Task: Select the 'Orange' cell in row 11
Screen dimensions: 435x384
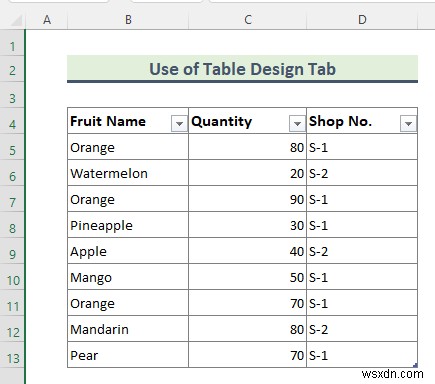Action: click(x=128, y=303)
